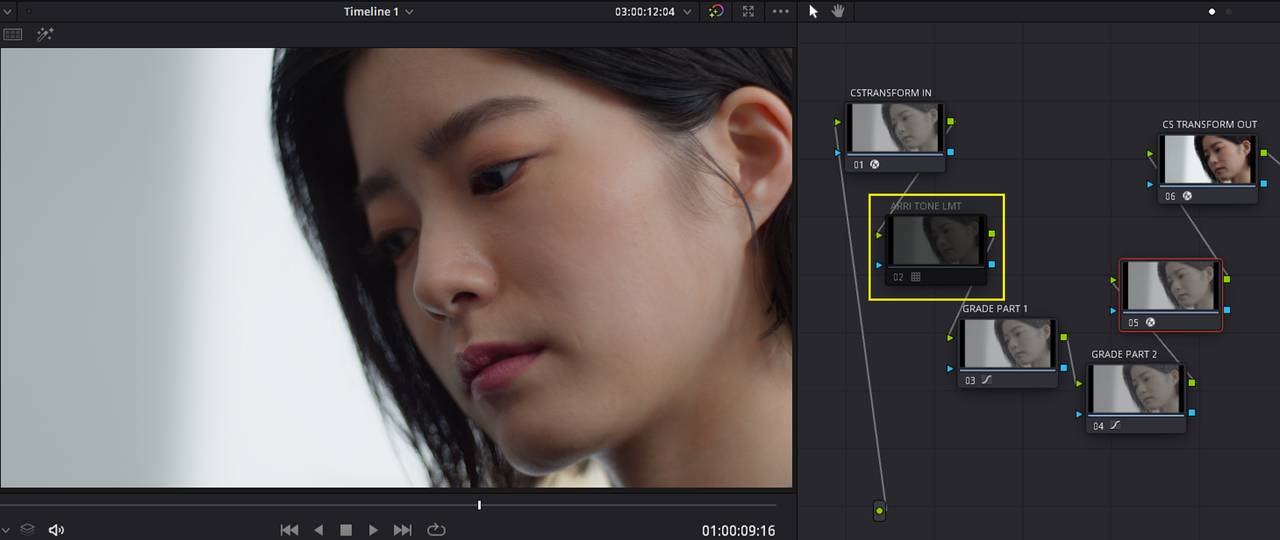Click the OFX badge icon on node 06
The image size is (1280, 540).
click(x=1187, y=196)
